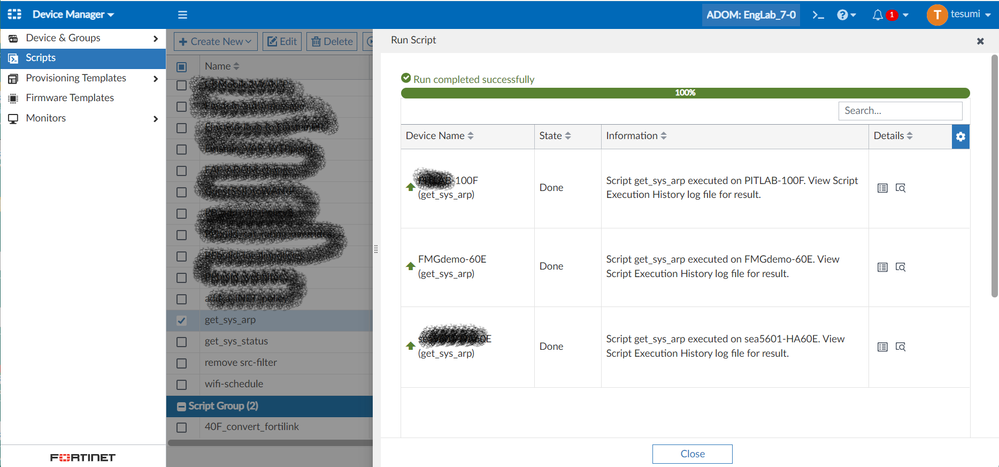The width and height of the screenshot is (999, 467).
Task: Click the ADOM: EngLab_7-0 selector
Action: (x=752, y=15)
